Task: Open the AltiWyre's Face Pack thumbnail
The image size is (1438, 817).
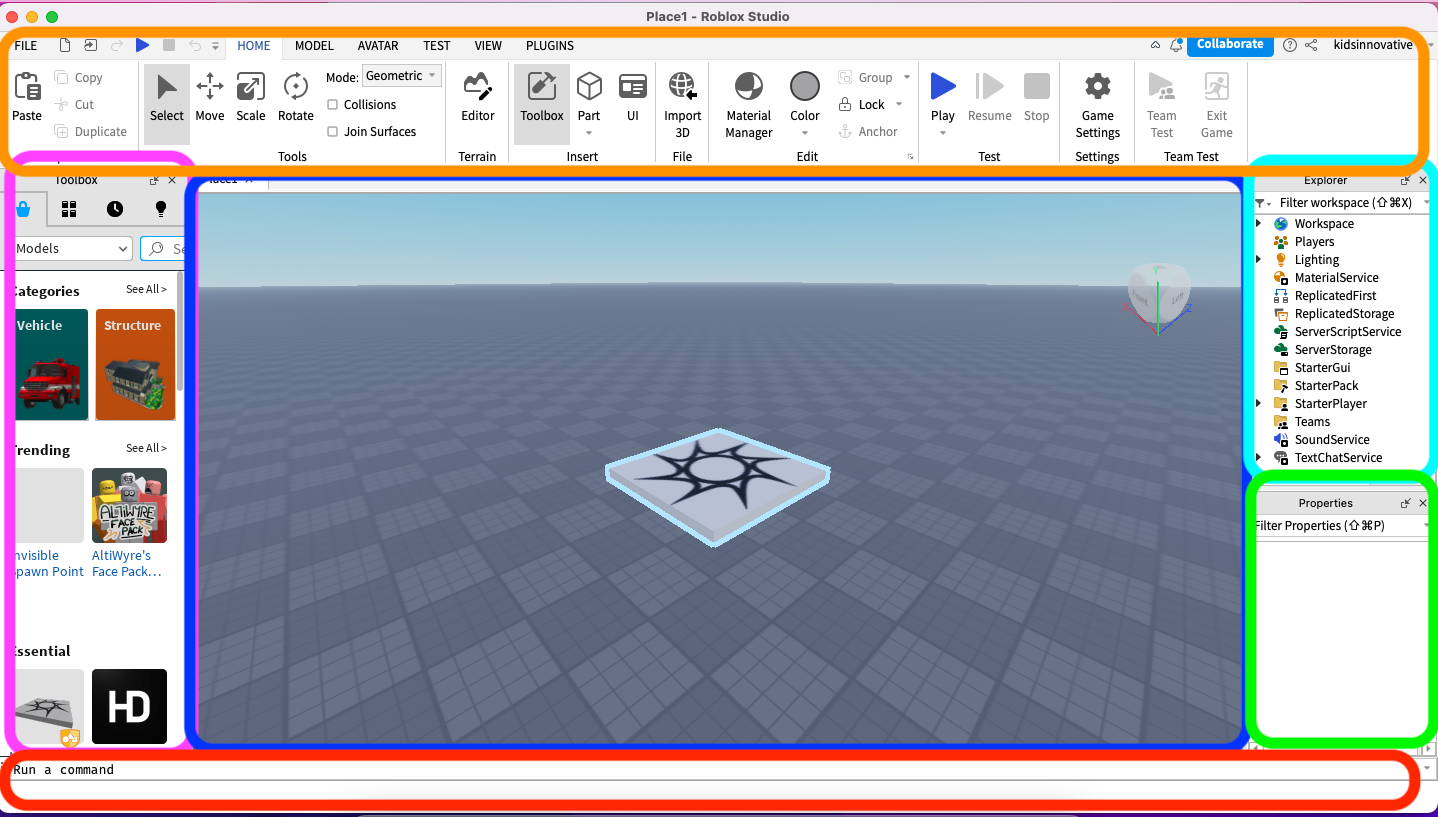Action: (129, 505)
